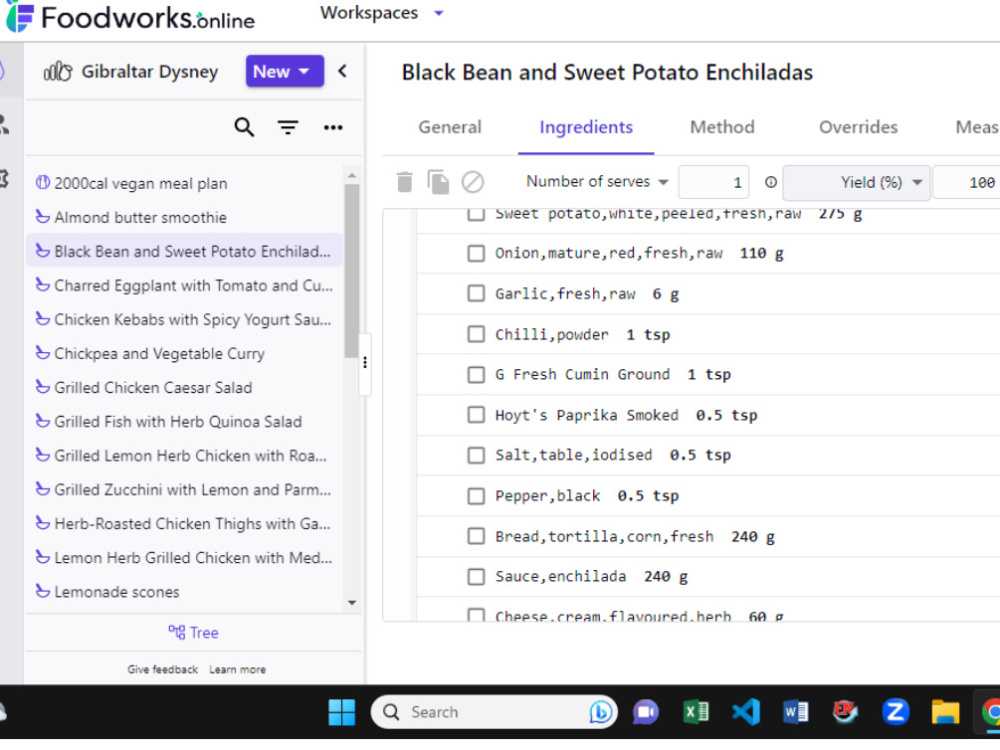Tick the Sauce, enchilada checkbox

476,577
